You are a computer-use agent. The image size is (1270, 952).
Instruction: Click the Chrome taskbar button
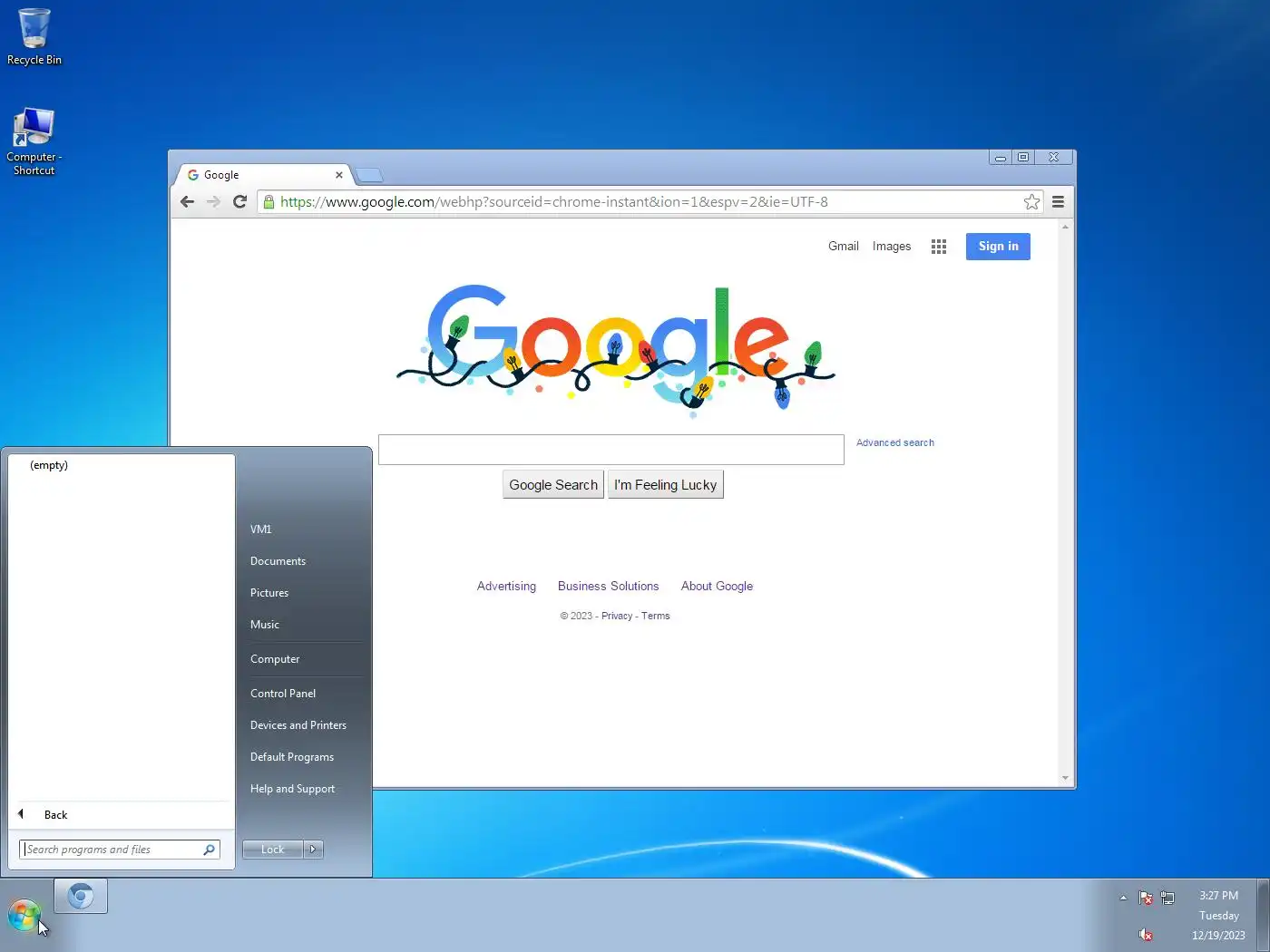point(81,897)
